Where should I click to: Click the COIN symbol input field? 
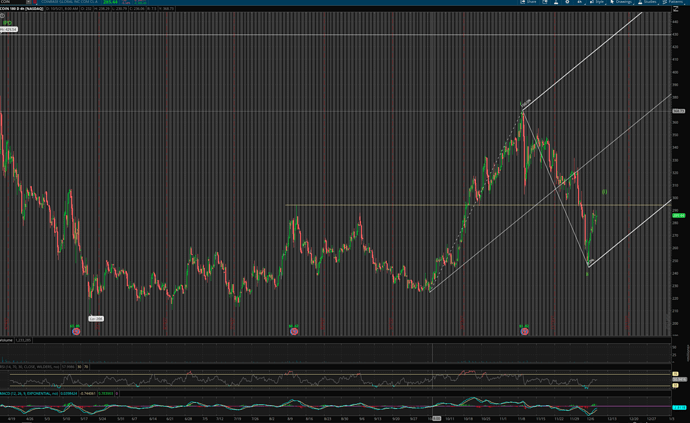tap(13, 2)
